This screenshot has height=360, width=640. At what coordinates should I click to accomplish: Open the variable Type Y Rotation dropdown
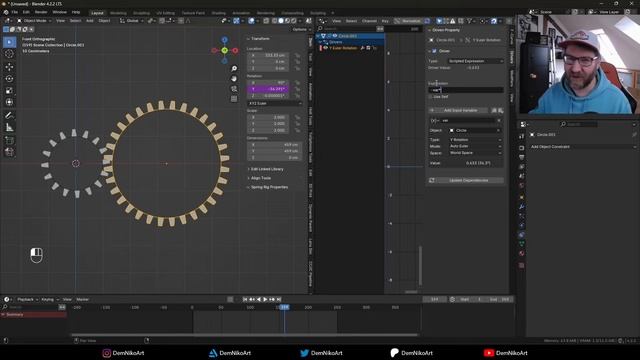[476, 140]
